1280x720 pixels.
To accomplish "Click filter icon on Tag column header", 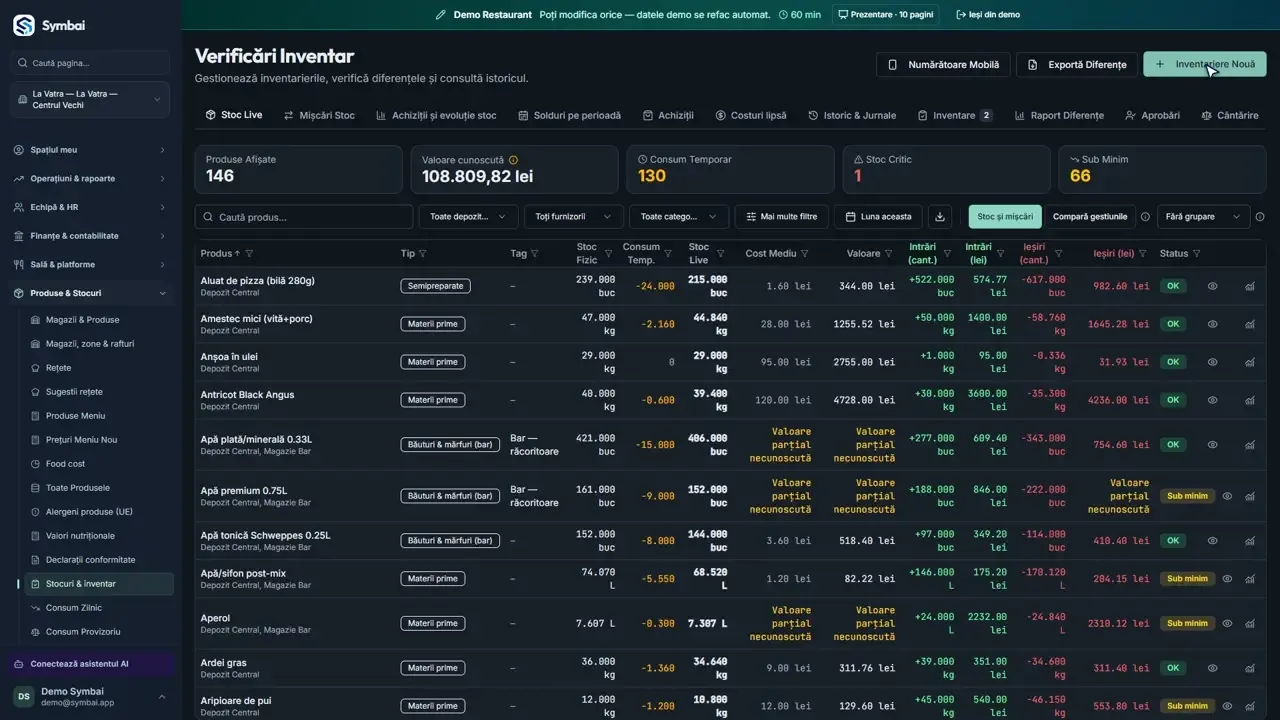I will coord(535,254).
